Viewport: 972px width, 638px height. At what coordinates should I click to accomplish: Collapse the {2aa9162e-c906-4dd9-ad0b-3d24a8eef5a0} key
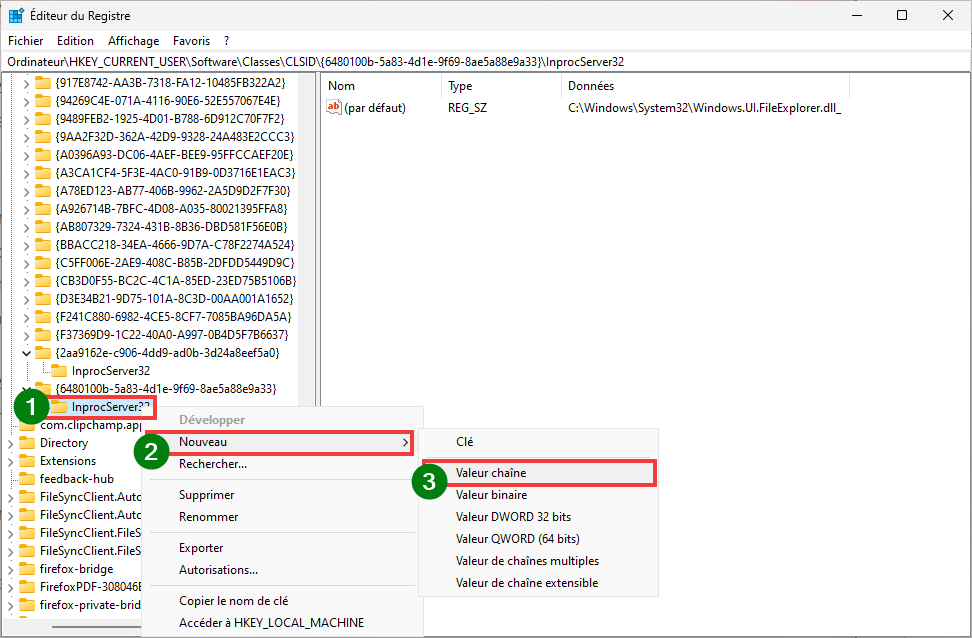coord(26,353)
